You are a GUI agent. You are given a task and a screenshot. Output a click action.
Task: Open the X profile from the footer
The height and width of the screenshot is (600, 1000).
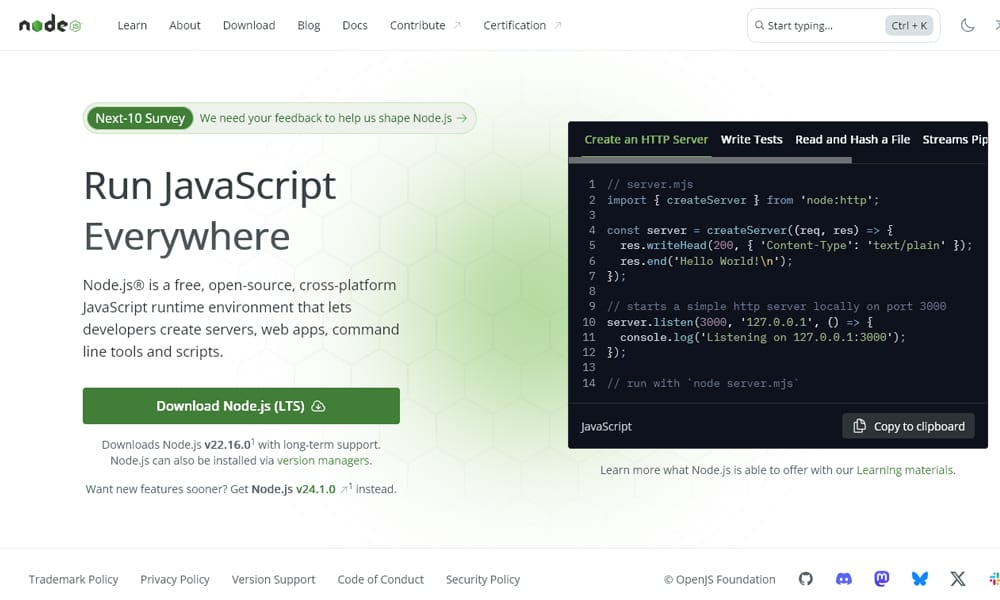click(957, 578)
